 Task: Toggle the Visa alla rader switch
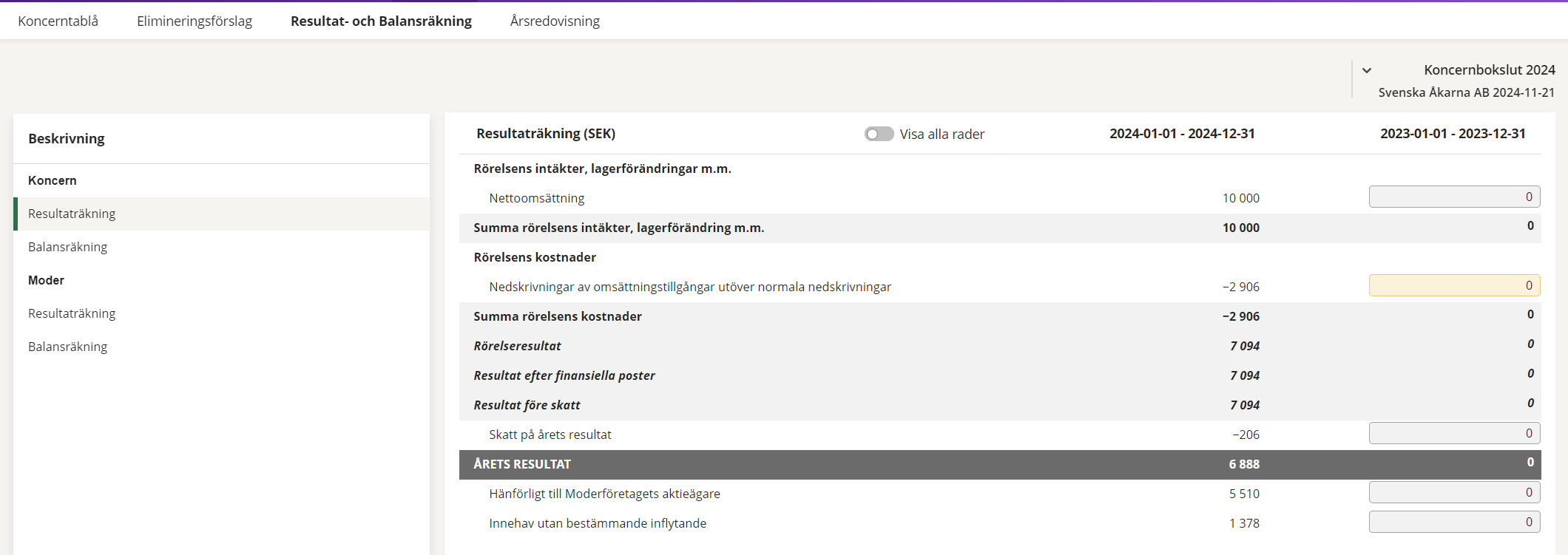(879, 134)
